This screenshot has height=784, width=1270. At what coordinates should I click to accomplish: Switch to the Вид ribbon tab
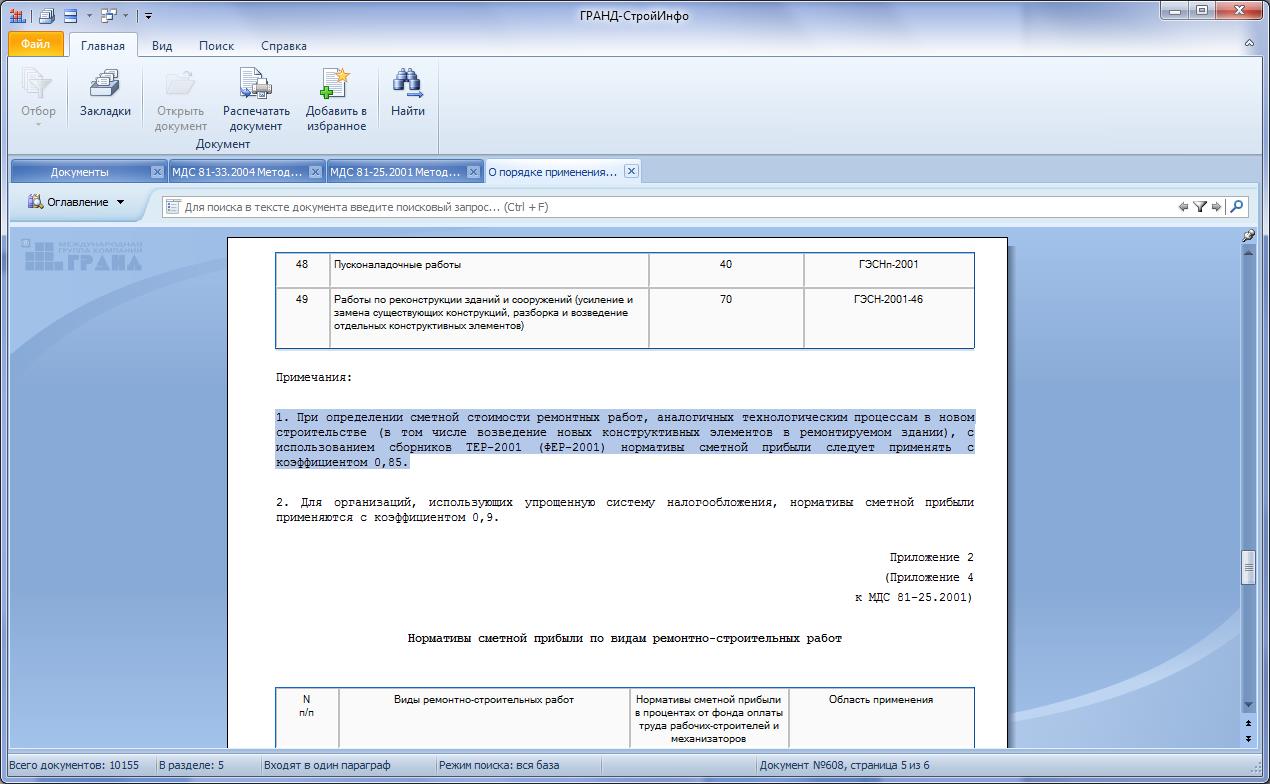(x=162, y=46)
